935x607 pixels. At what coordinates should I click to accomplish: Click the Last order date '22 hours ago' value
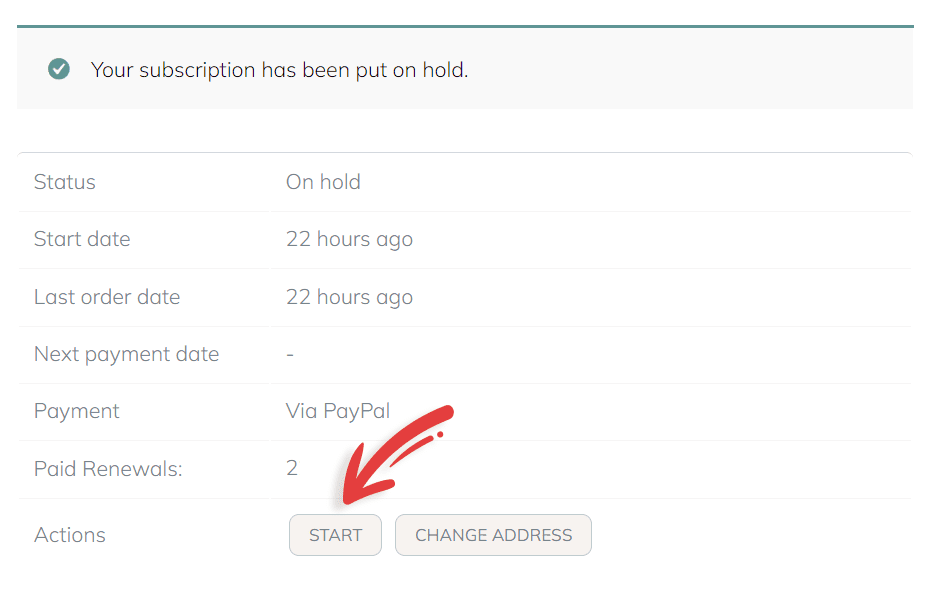(x=349, y=297)
